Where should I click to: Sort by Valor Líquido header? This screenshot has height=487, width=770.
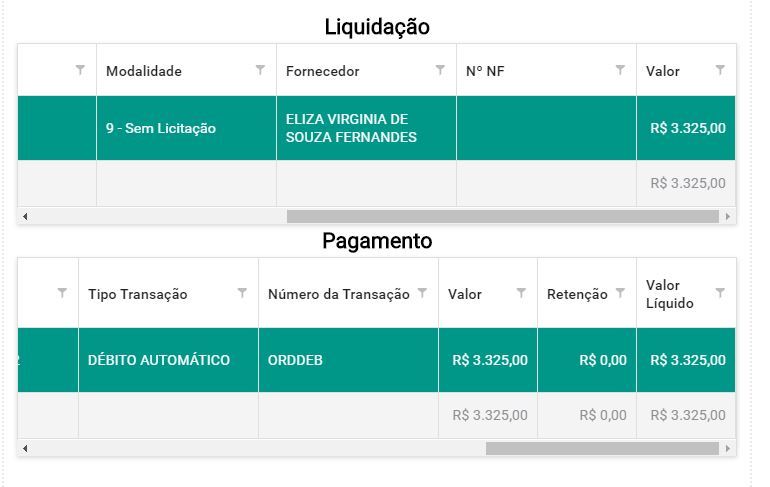[x=670, y=294]
